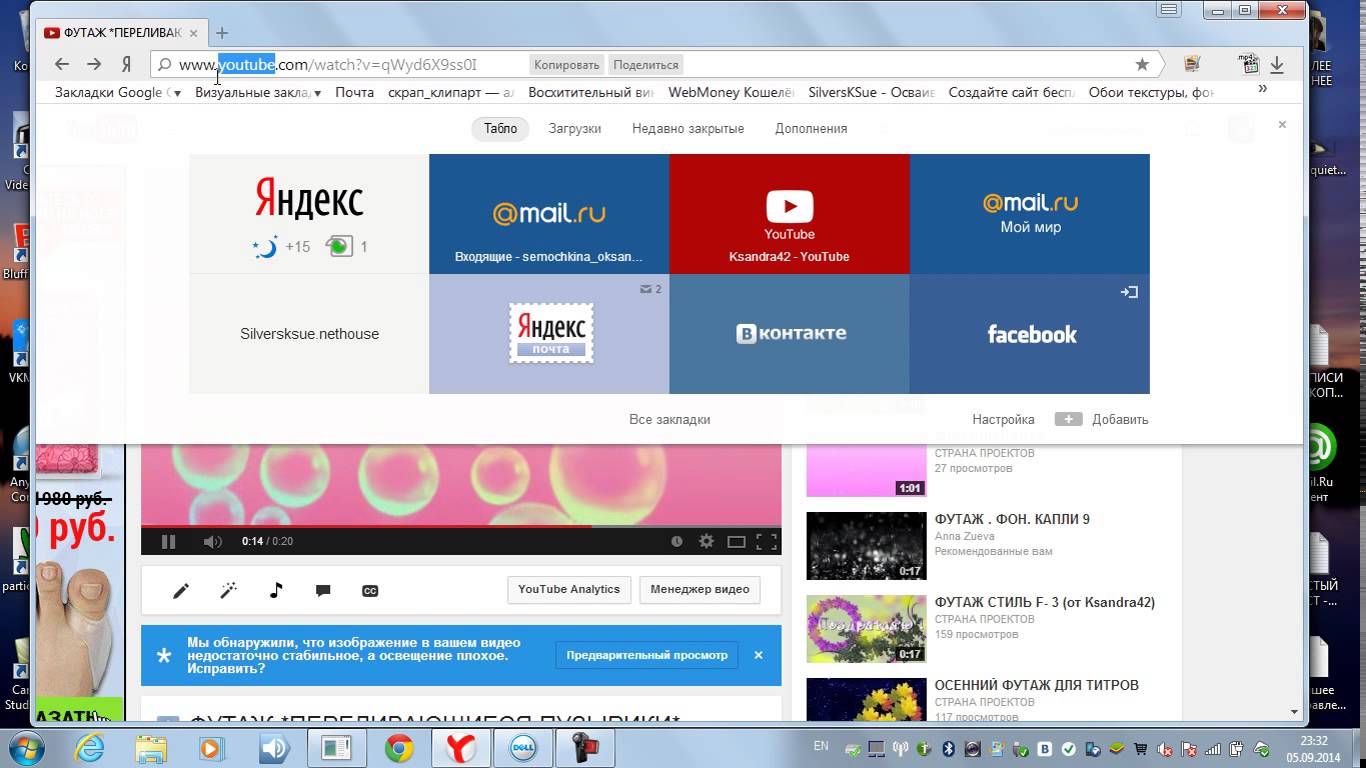Toggle the Watch Later clock icon in player
This screenshot has height=768, width=1366.
[676, 541]
